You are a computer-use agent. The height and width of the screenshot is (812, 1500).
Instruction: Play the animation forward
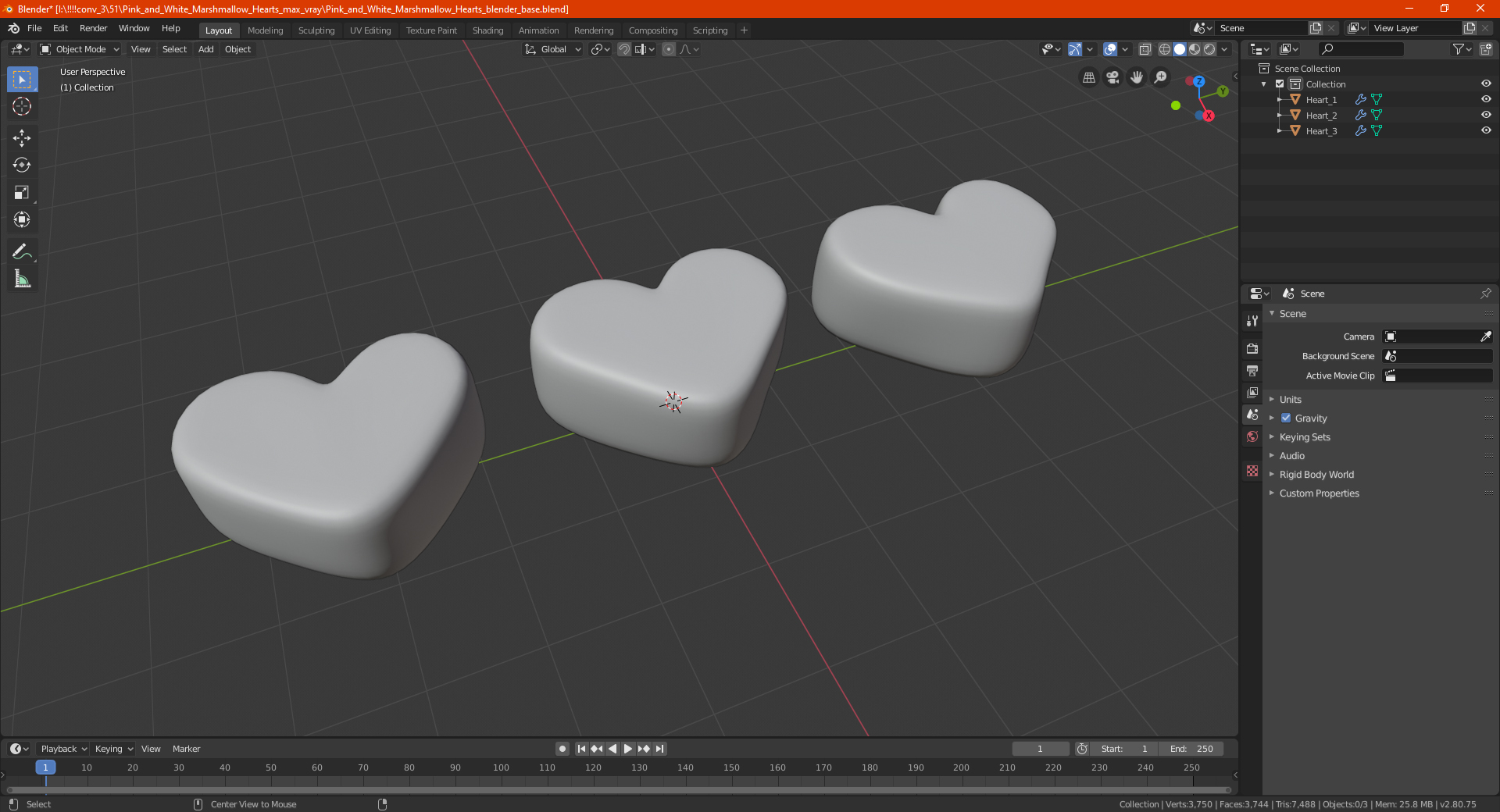pos(627,749)
